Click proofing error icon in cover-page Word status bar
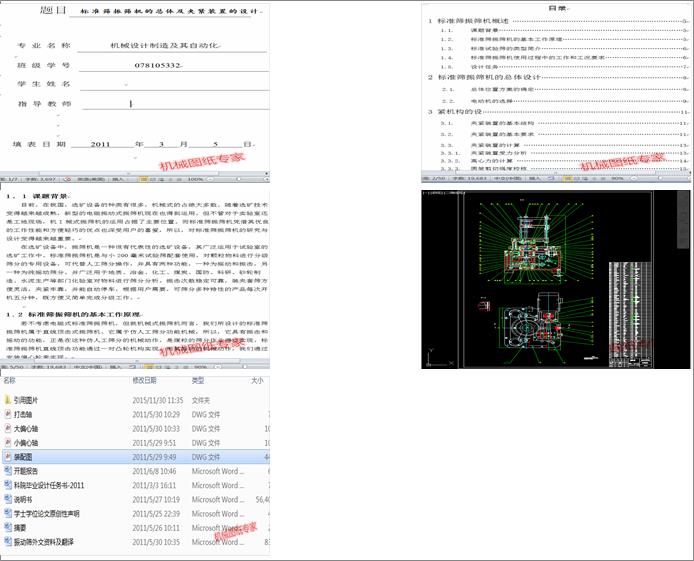The image size is (694, 561). tap(68, 179)
